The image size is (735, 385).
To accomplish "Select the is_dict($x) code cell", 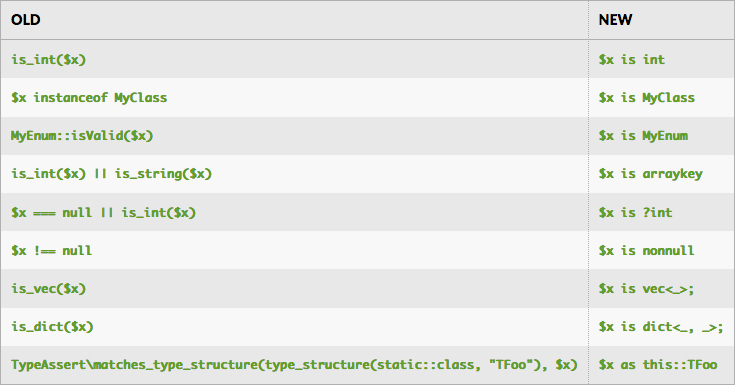I will 52,327.
